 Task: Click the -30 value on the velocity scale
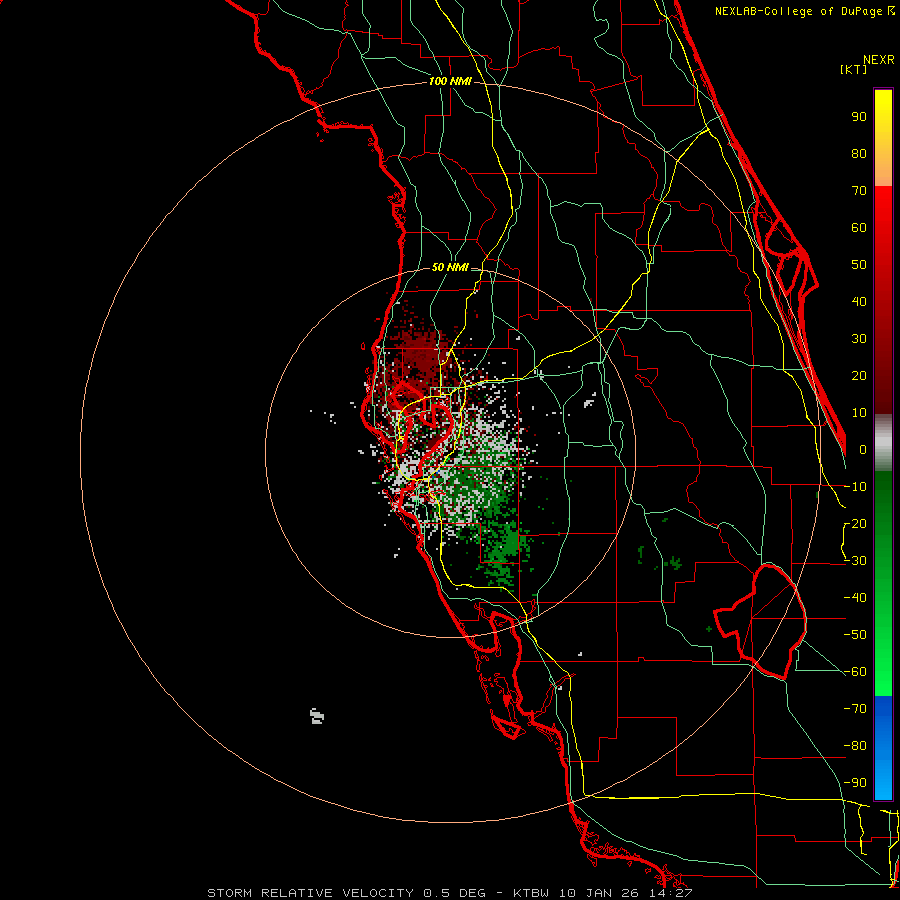point(855,561)
